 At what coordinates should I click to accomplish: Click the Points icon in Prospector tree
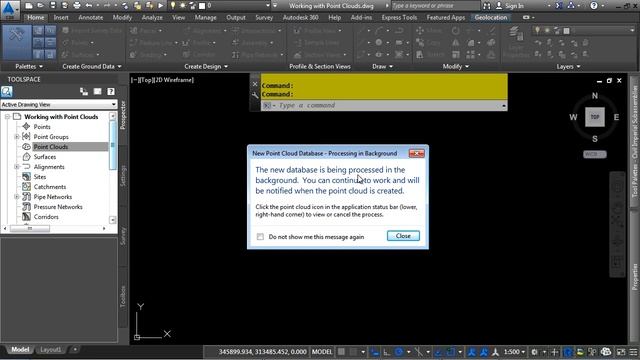coord(27,127)
